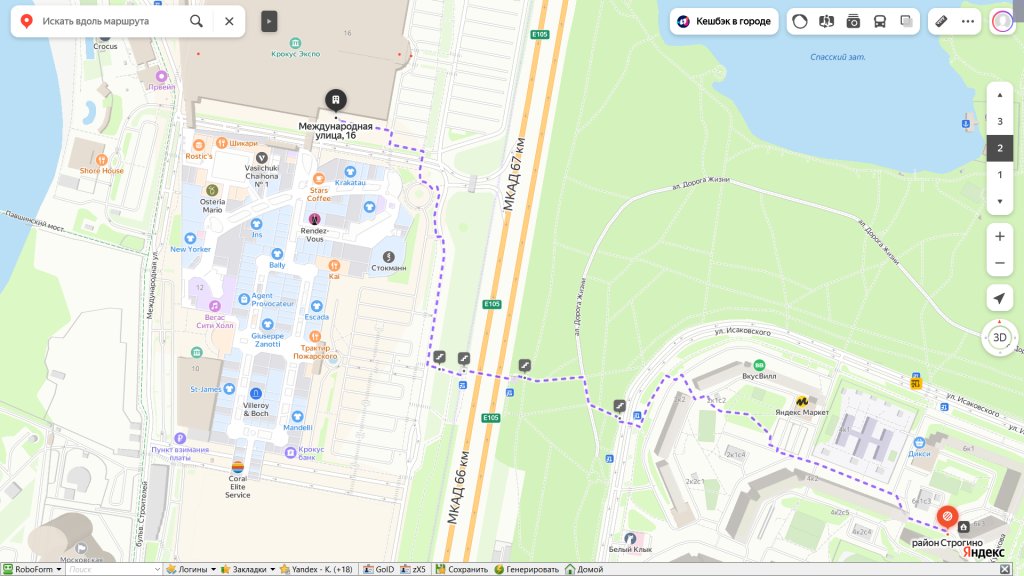Image resolution: width=1024 pixels, height=576 pixels.
Task: Click the 'Yandex - K. (+18)' login item
Action: (x=317, y=569)
